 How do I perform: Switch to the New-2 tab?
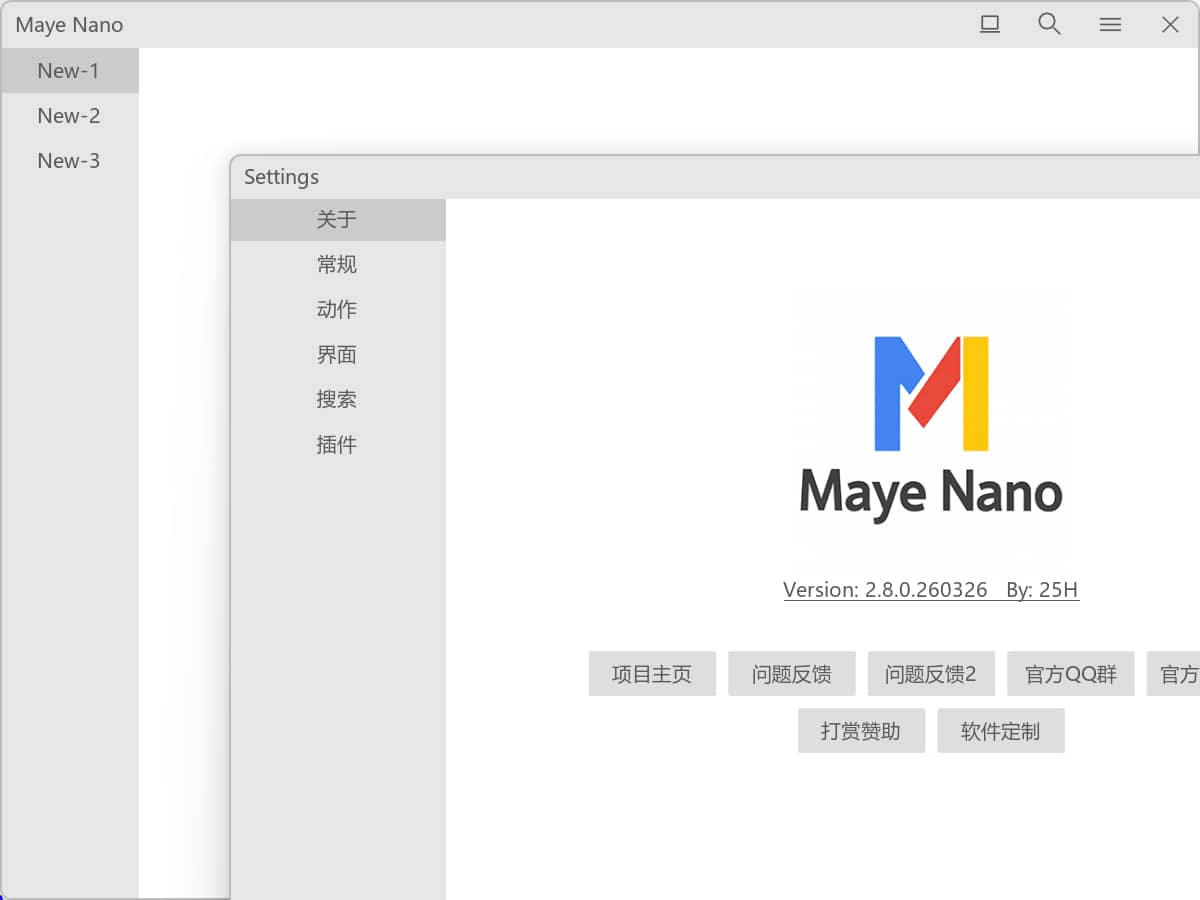pyautogui.click(x=70, y=116)
